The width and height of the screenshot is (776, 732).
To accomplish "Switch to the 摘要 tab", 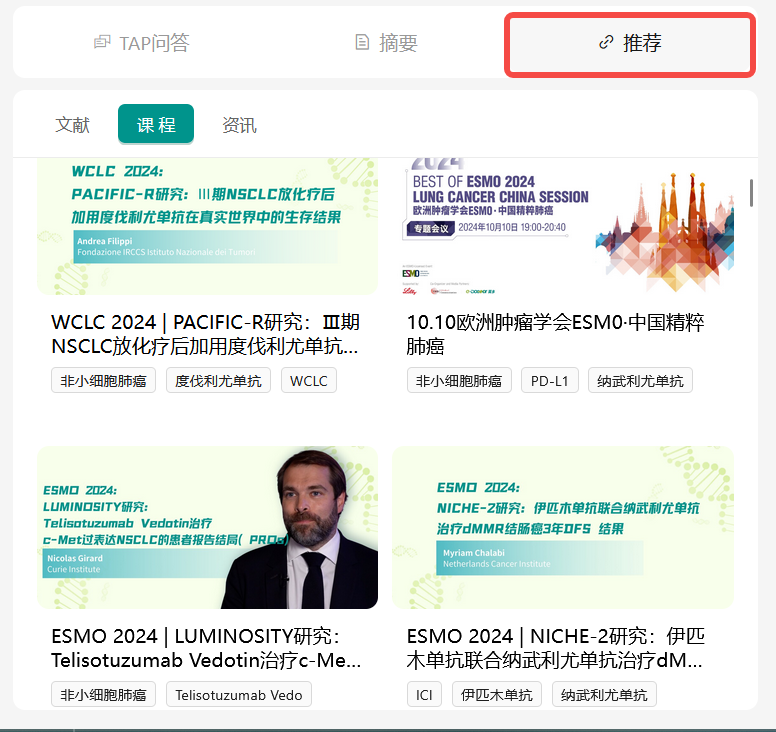I will click(387, 43).
